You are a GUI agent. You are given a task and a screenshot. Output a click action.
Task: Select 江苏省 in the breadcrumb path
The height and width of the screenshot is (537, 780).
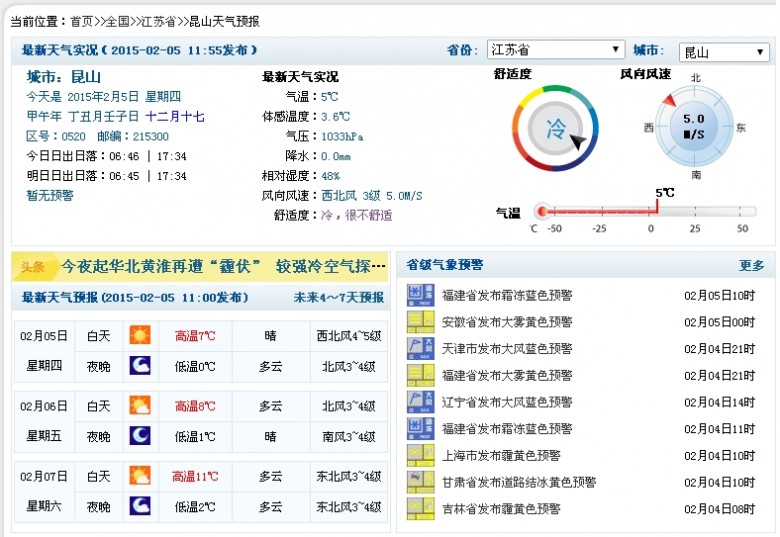coord(159,20)
